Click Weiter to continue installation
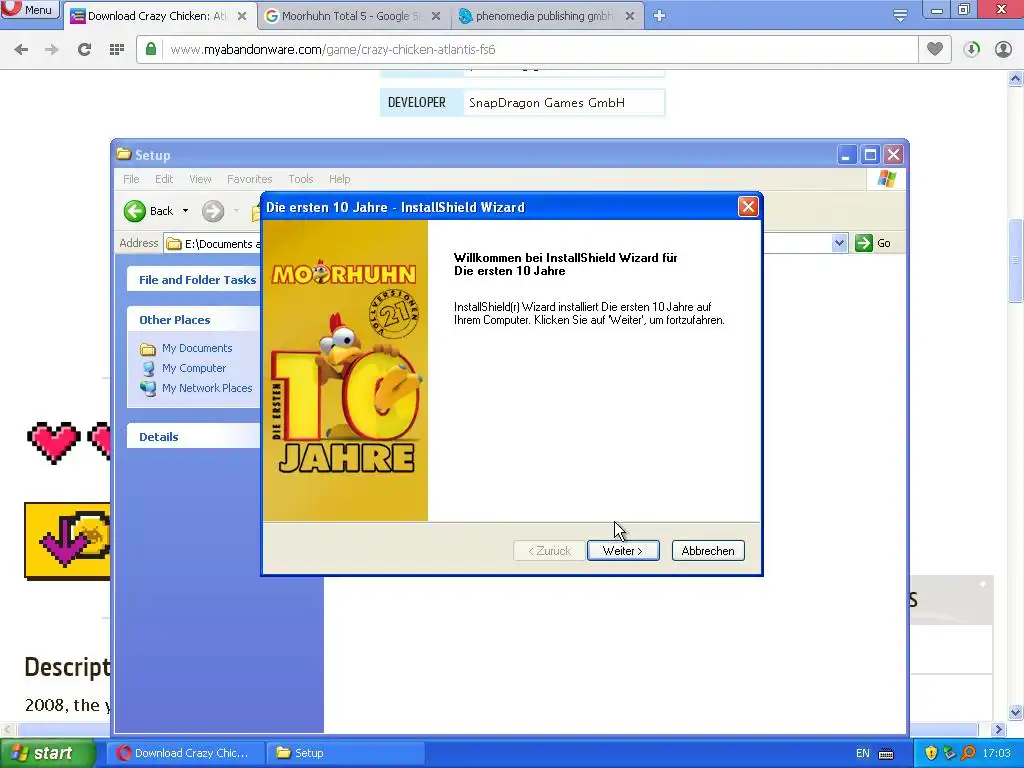 click(623, 551)
